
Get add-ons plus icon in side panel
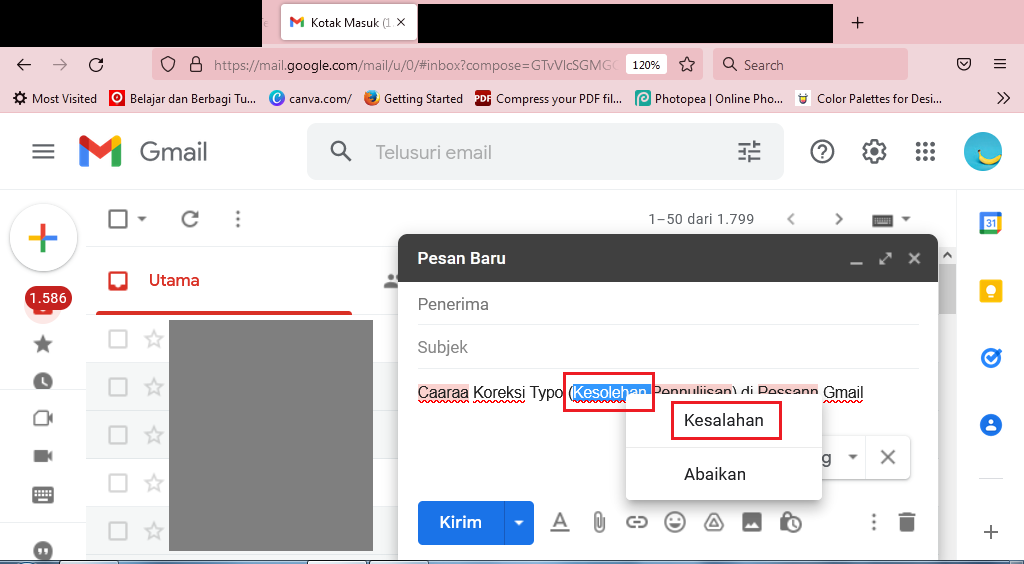coord(991,532)
